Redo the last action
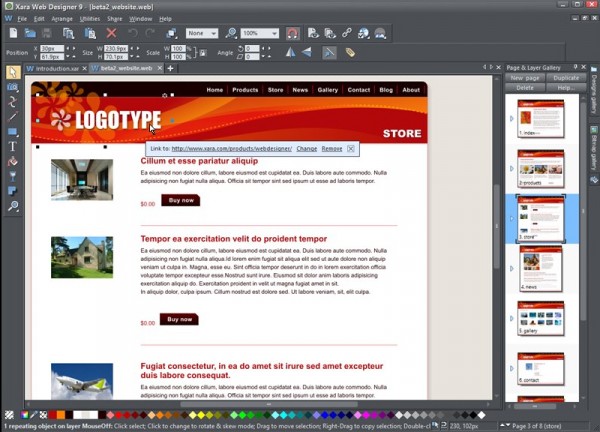This screenshot has height=432, width=600. 150,33
